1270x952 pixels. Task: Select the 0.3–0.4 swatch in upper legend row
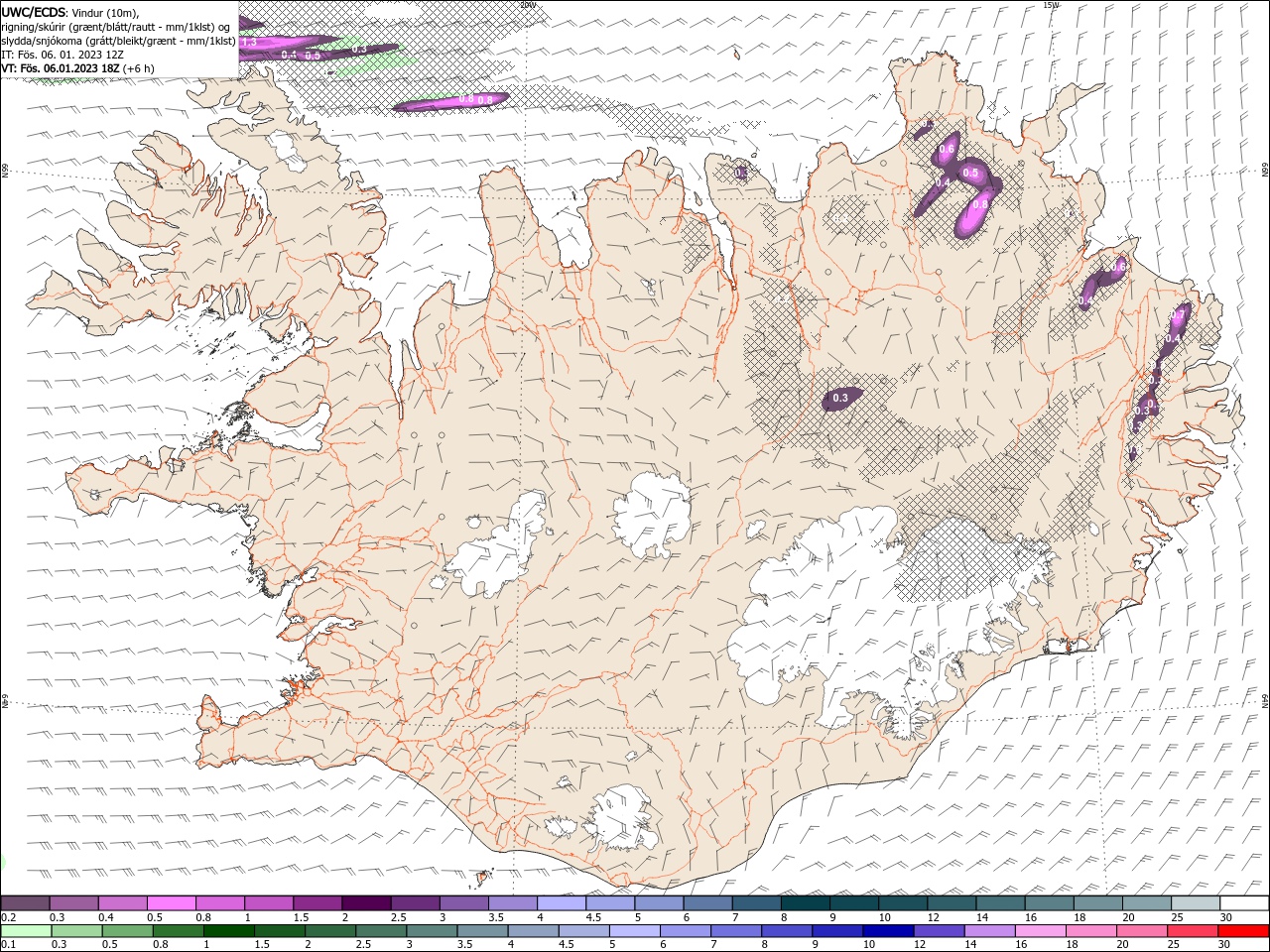click(x=73, y=902)
